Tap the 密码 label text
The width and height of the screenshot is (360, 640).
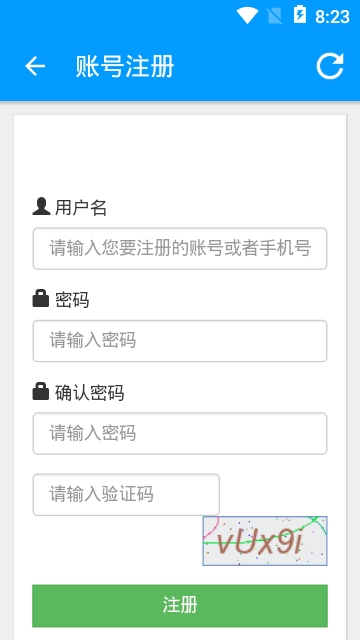pyautogui.click(x=72, y=300)
